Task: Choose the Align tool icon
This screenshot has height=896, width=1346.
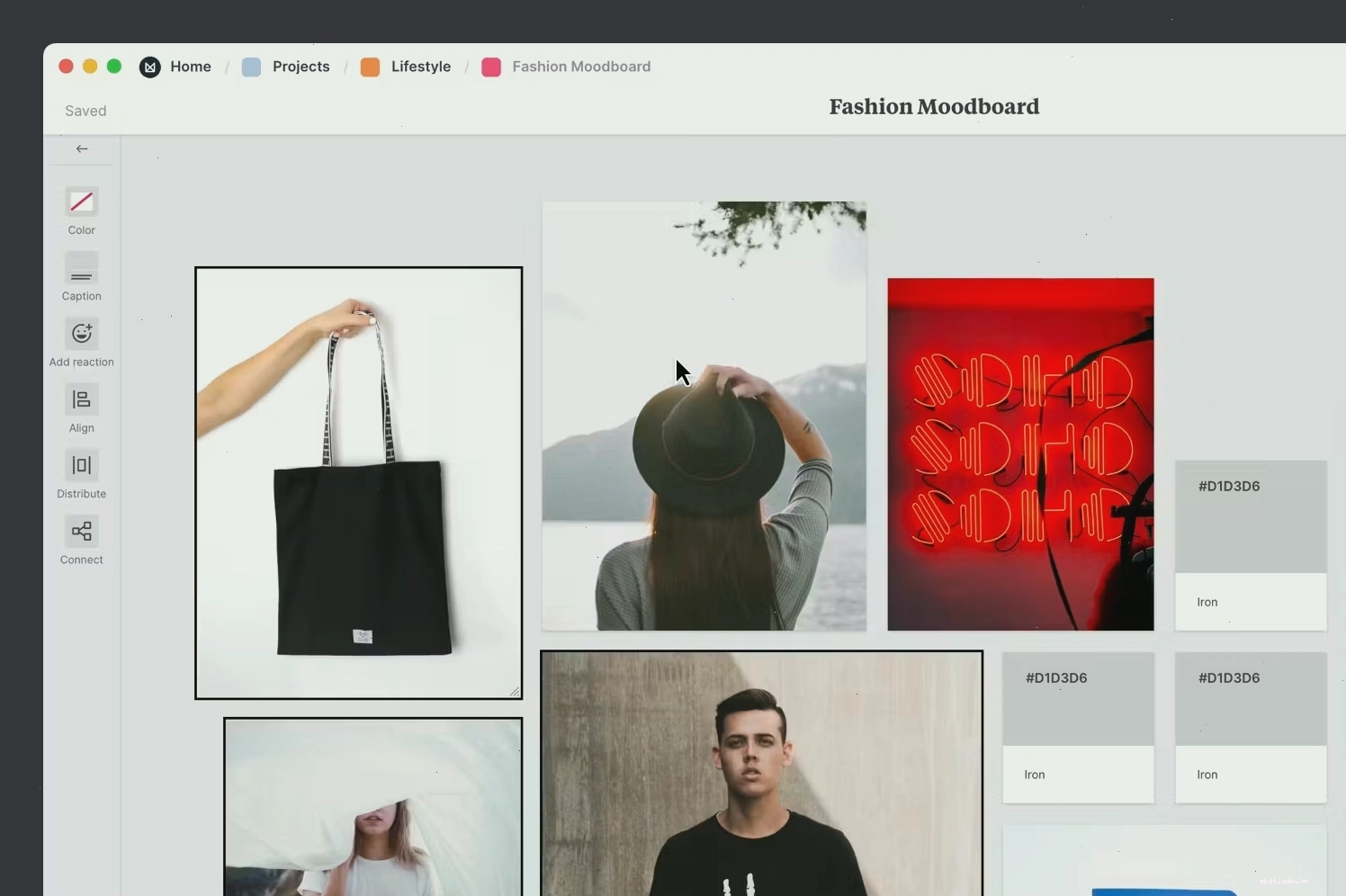Action: [x=81, y=399]
